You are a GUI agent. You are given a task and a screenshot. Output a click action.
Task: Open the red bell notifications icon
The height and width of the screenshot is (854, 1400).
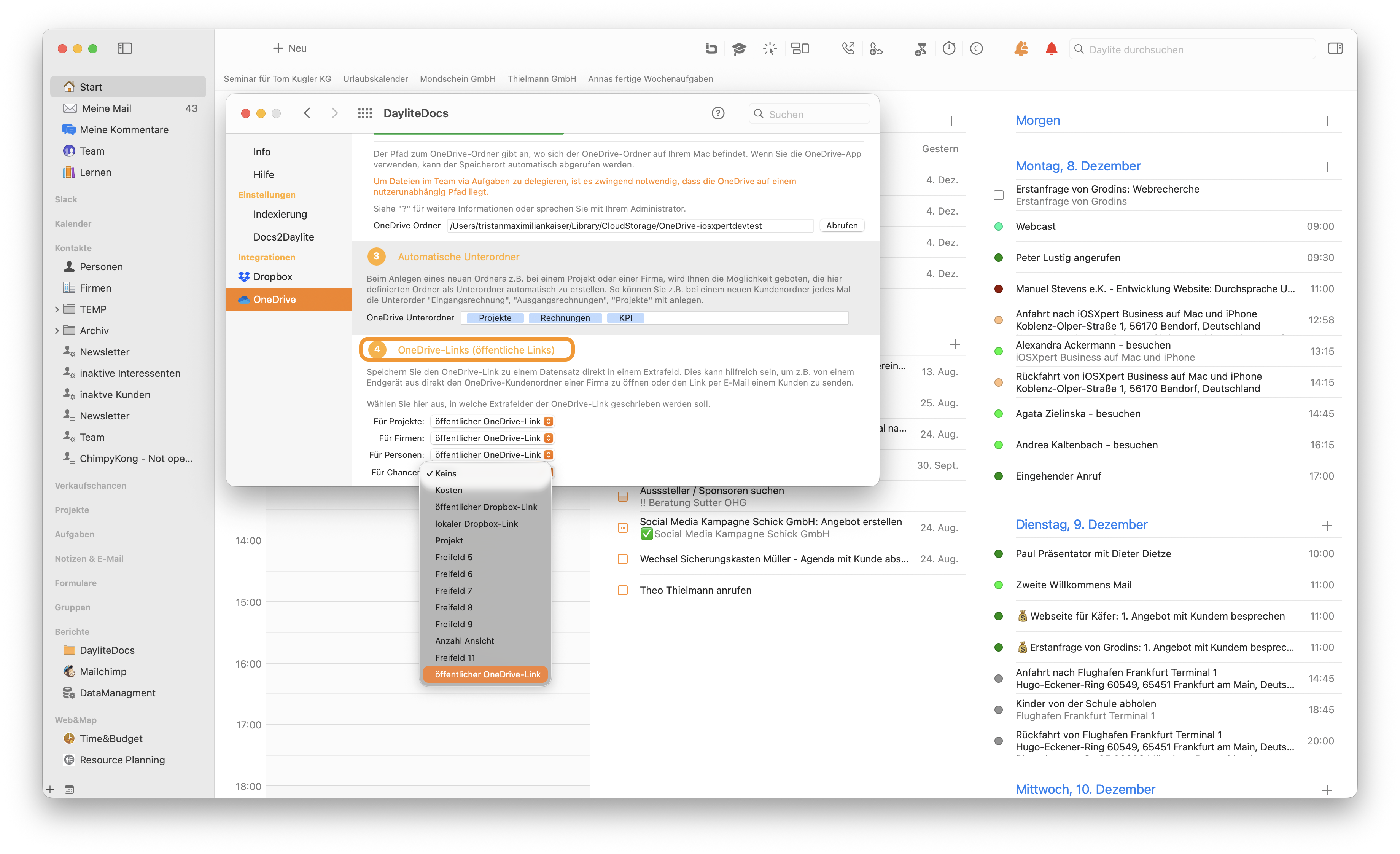(1051, 49)
